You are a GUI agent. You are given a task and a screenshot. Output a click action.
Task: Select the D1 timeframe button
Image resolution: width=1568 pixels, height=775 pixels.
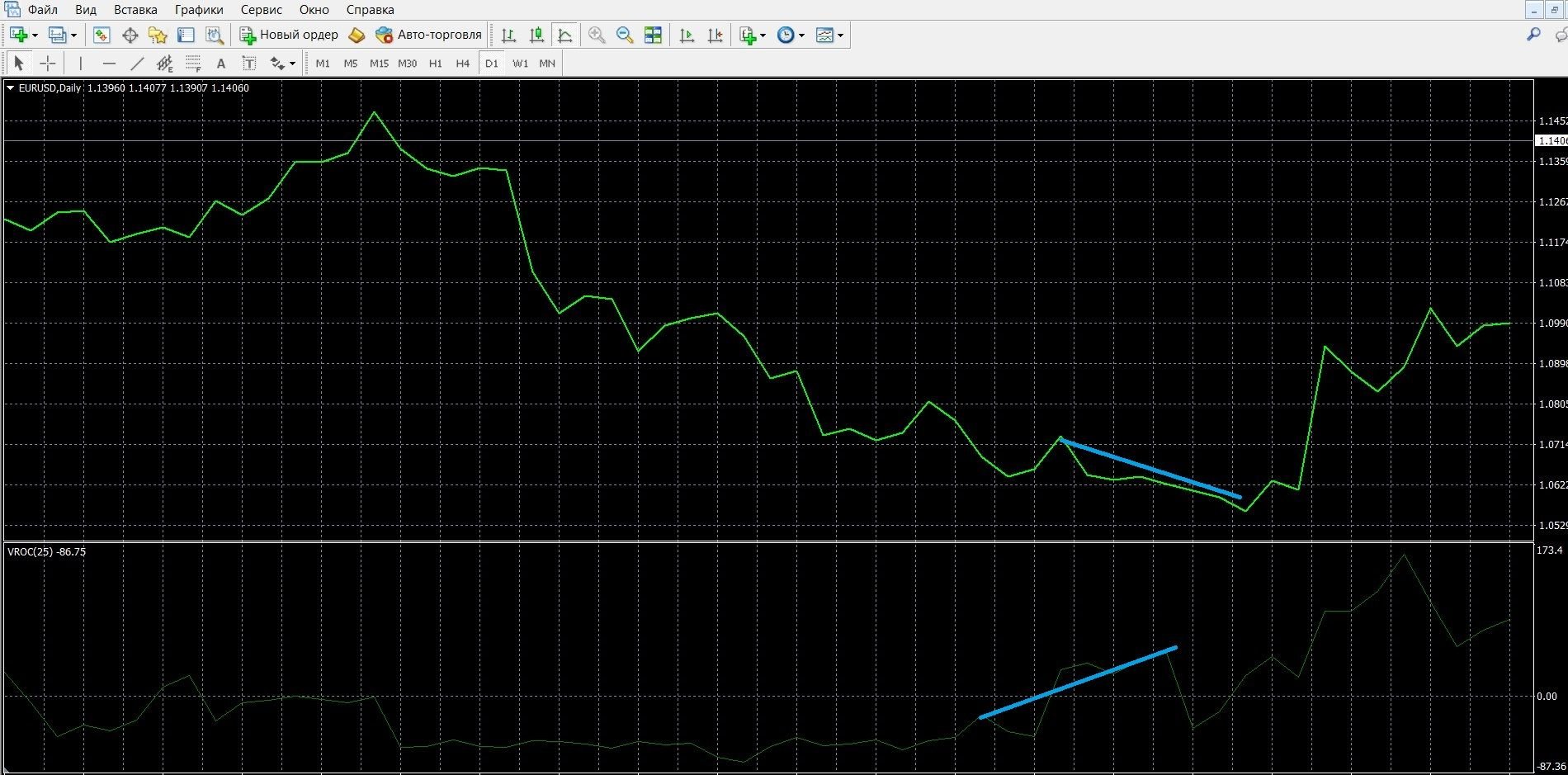click(492, 63)
